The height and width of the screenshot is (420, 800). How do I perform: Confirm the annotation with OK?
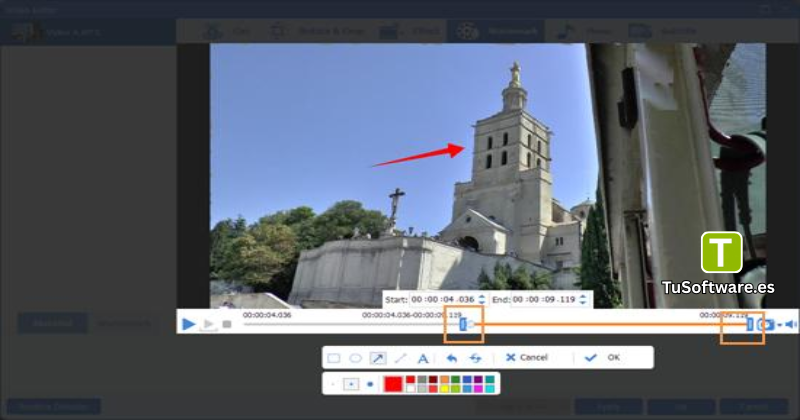click(x=603, y=357)
